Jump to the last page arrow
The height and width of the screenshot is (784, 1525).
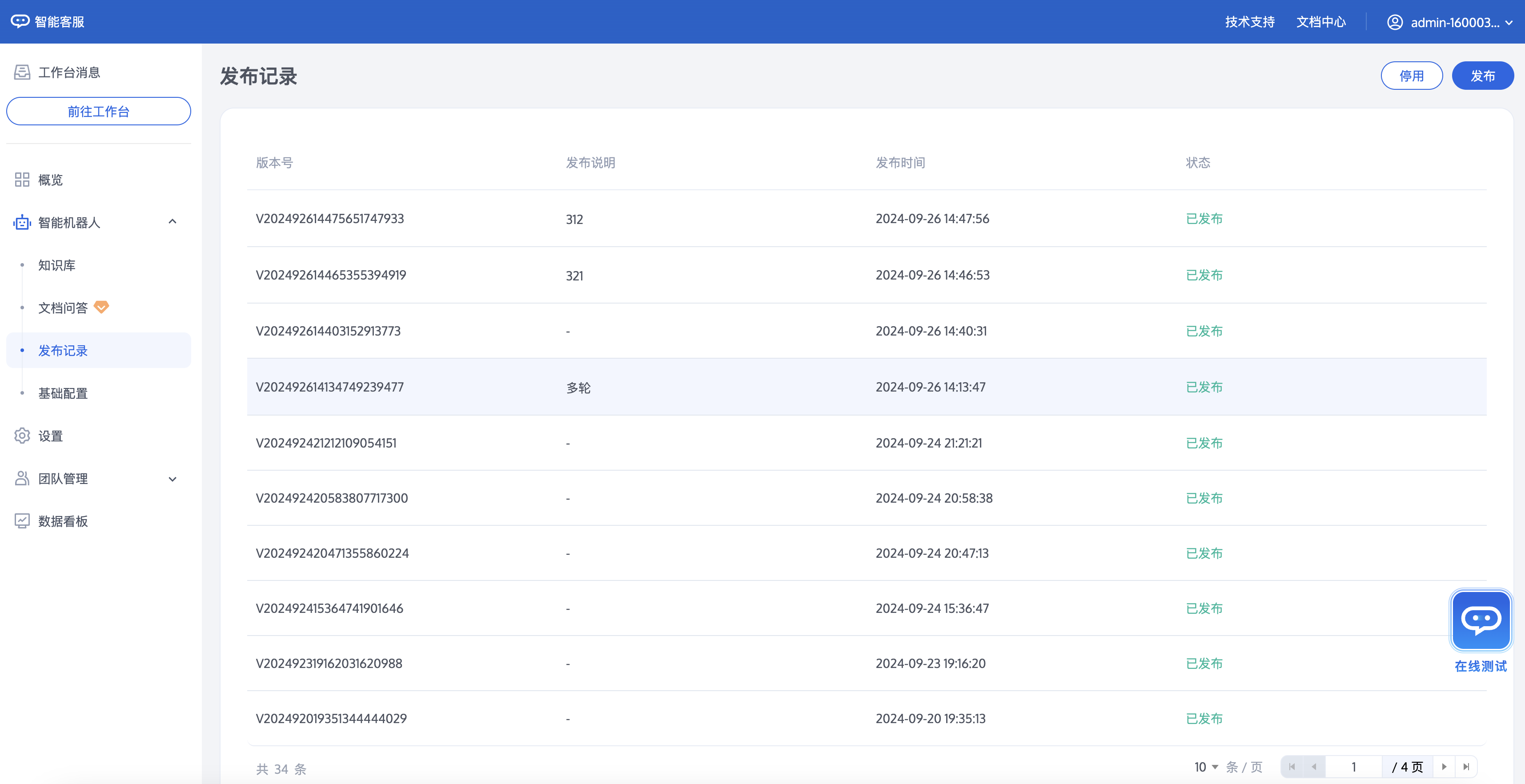click(x=1466, y=767)
